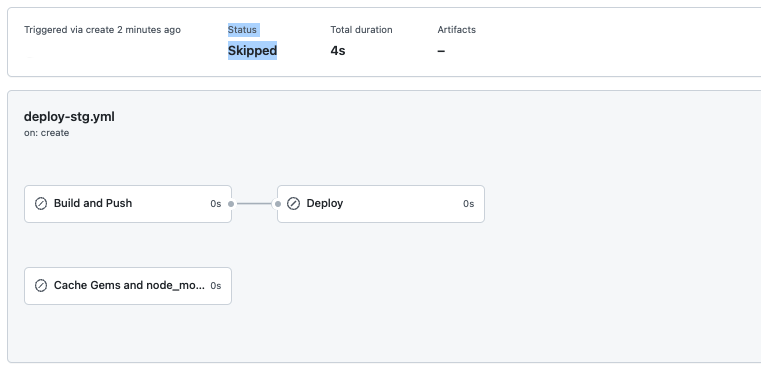This screenshot has height=373, width=761.
Task: Click the highlighted Skipped status text
Action: point(252,50)
